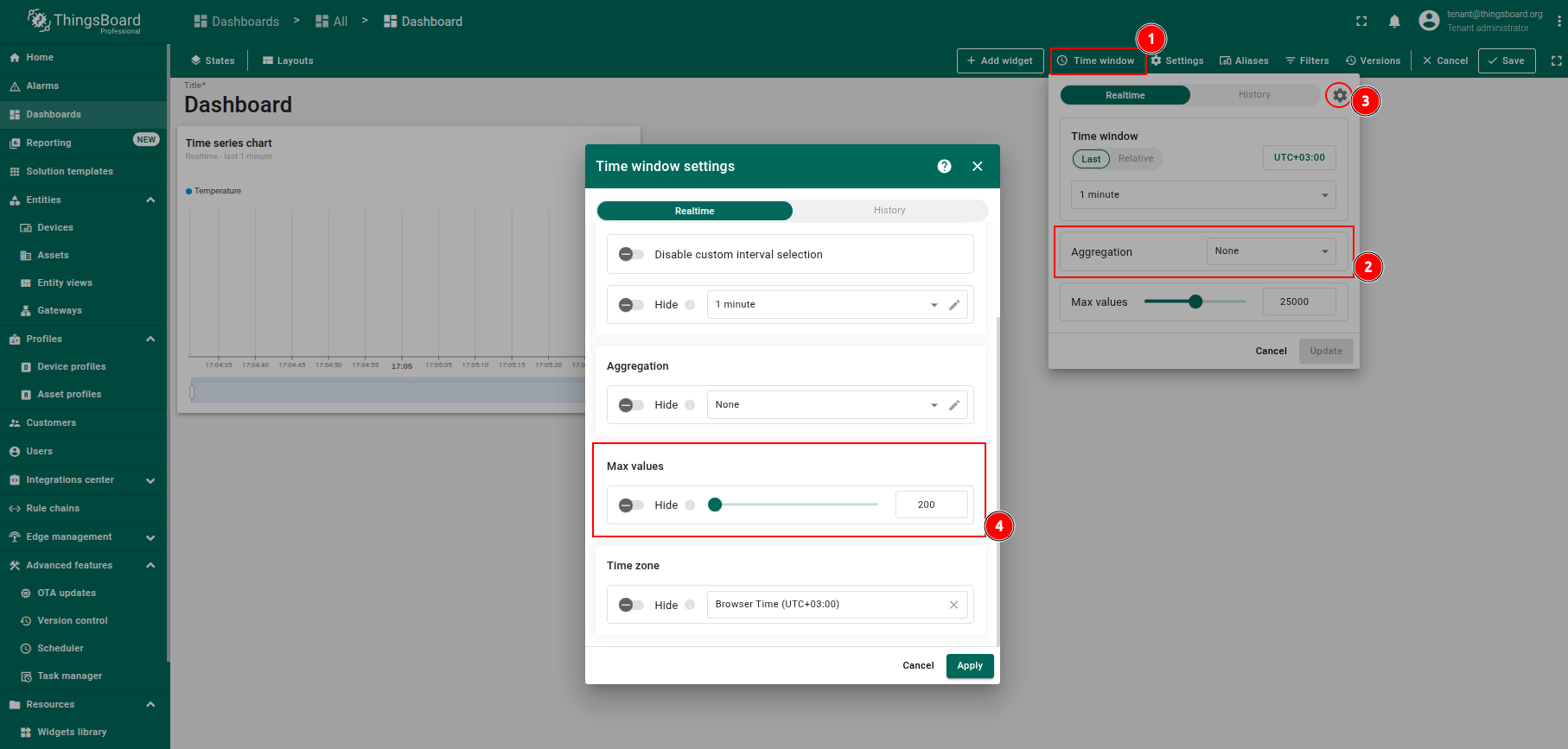Click the Apply button
This screenshot has height=749, width=1568.
pos(969,666)
